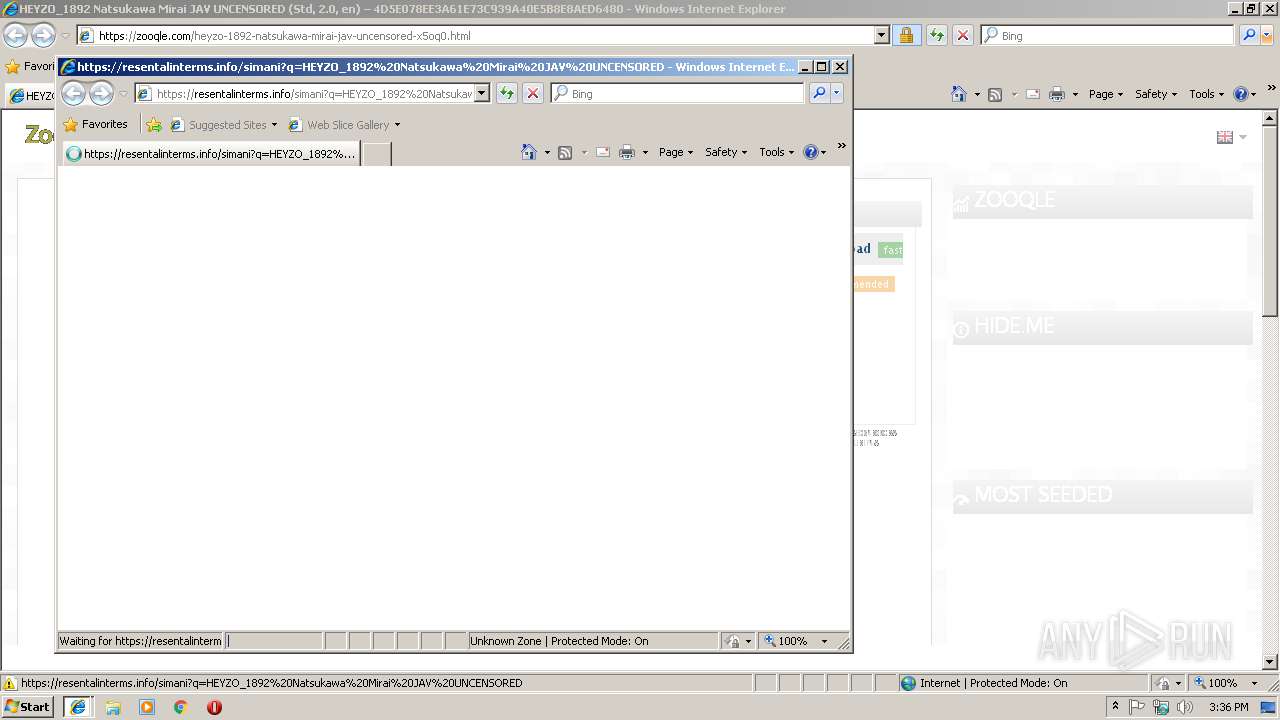This screenshot has width=1280, height=720.
Task: Open Windows Start menu
Action: [x=27, y=707]
